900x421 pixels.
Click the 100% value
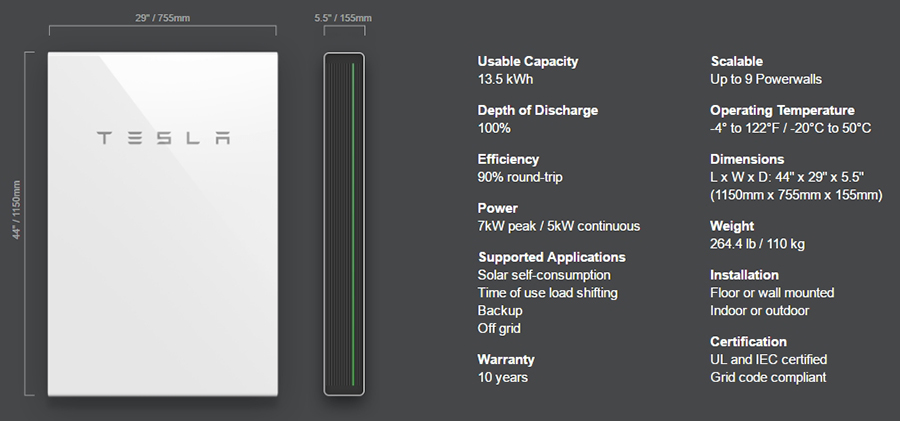pyautogui.click(x=494, y=128)
